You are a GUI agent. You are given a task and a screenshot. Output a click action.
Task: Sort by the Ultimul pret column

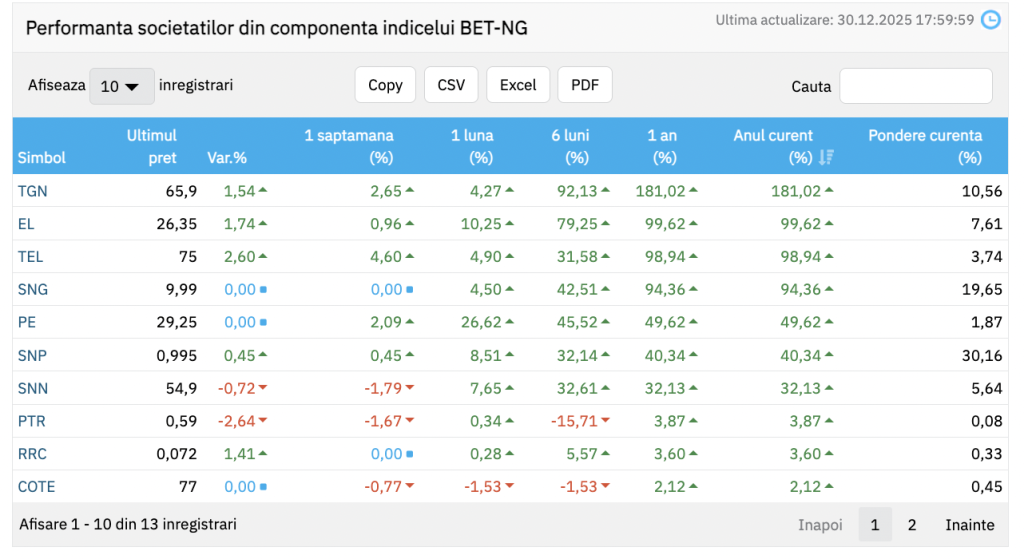point(152,146)
